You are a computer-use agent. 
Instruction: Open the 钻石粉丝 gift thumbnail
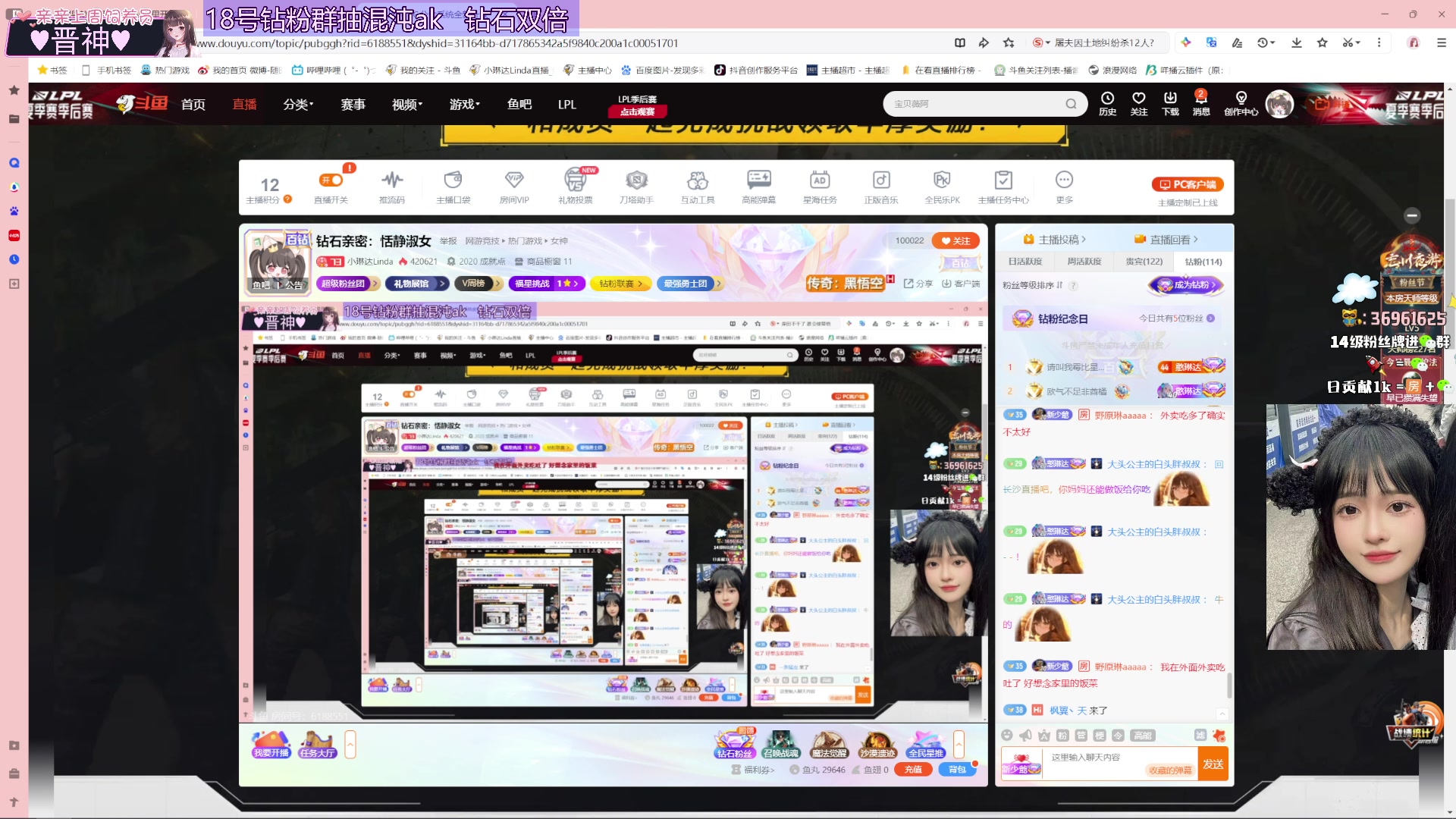pos(735,743)
